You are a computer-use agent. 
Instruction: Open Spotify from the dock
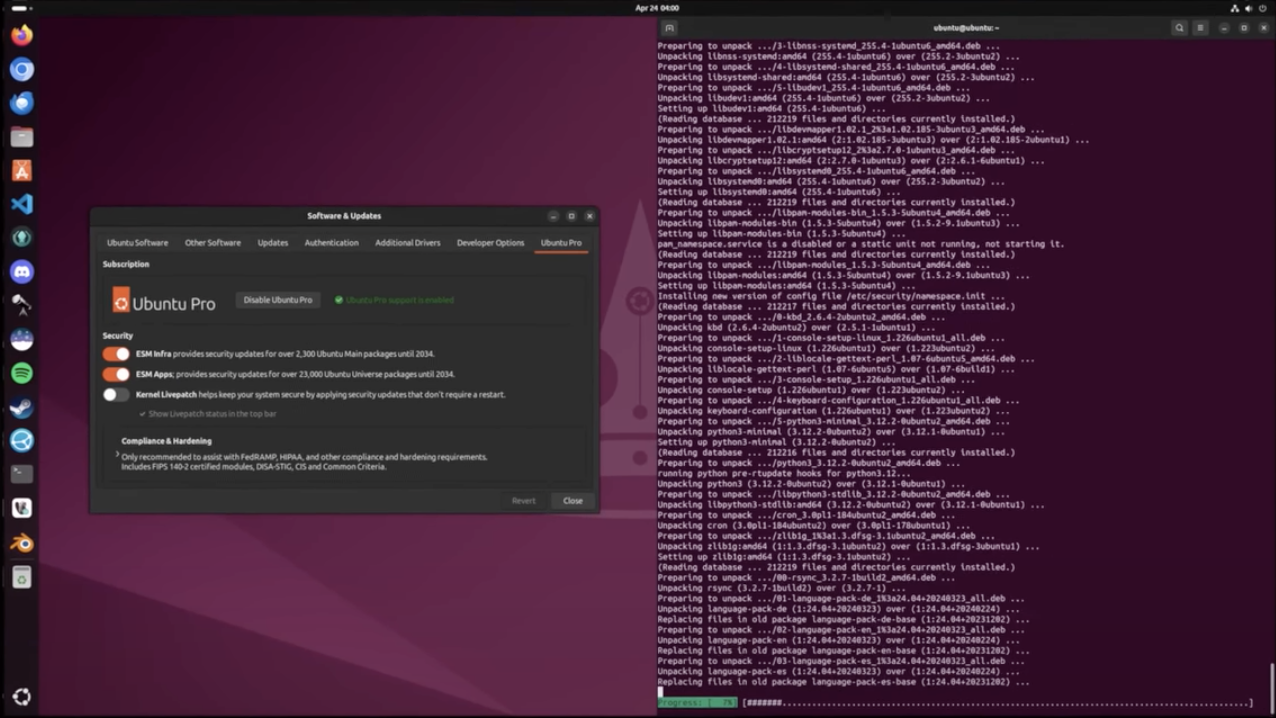tap(22, 373)
